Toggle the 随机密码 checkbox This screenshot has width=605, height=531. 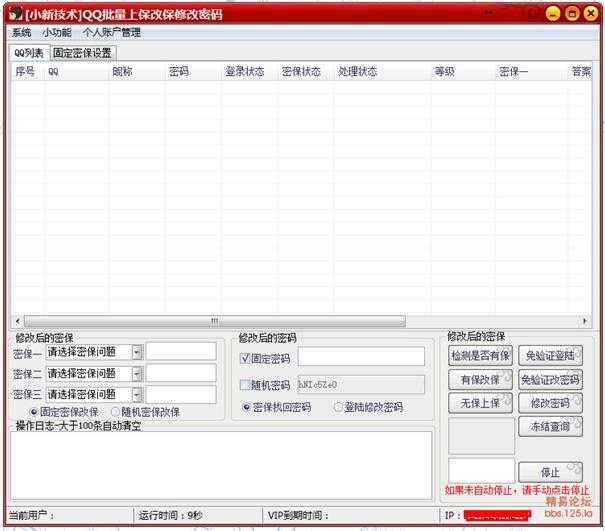(245, 385)
